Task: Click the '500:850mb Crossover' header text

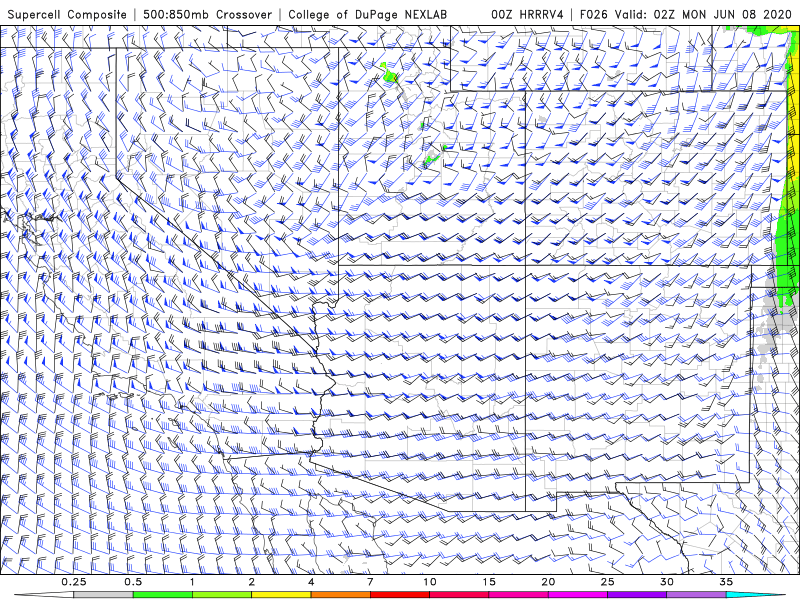Action: 207,14
